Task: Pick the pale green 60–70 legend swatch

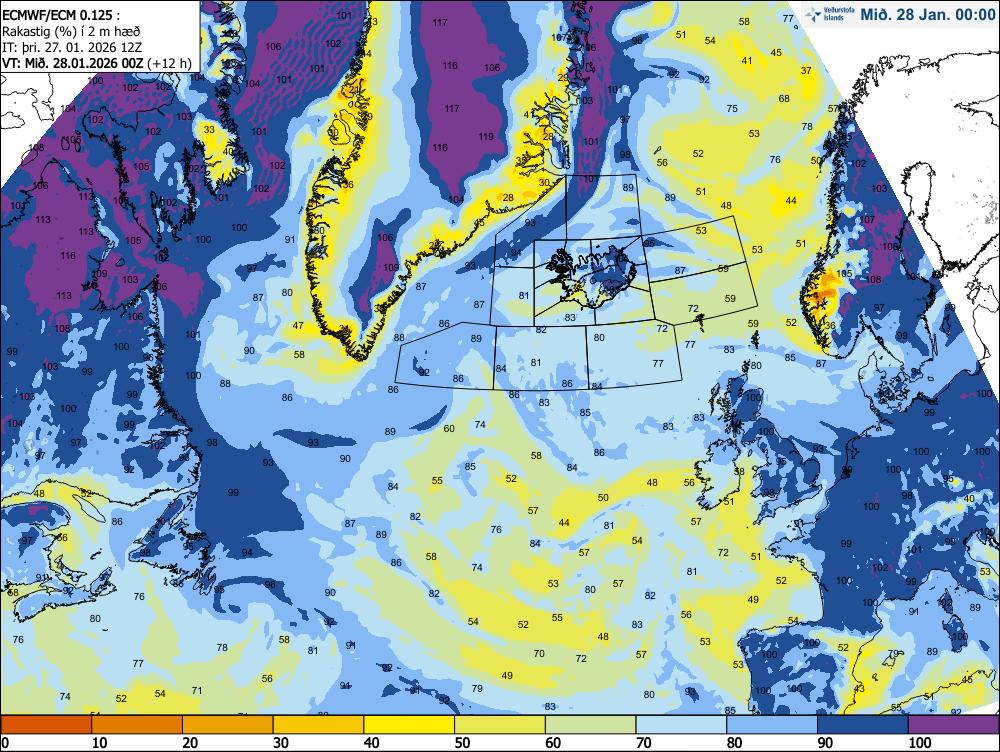Action: (x=591, y=725)
